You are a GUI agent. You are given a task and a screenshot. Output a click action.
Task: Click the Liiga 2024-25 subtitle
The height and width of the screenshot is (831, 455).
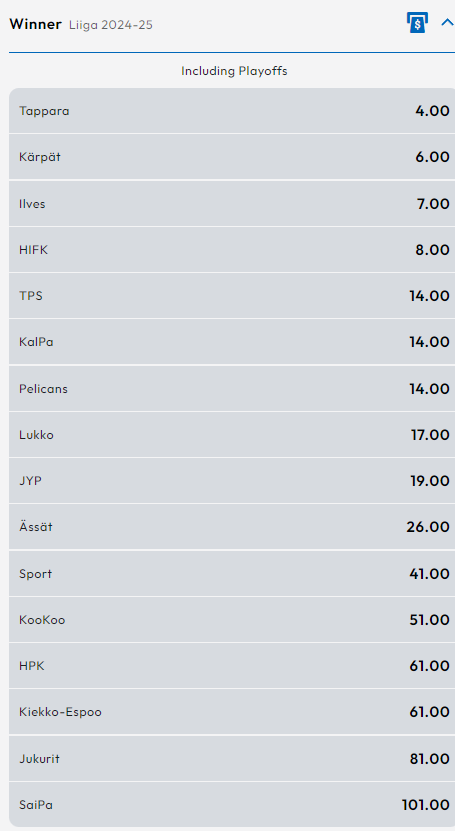(111, 25)
